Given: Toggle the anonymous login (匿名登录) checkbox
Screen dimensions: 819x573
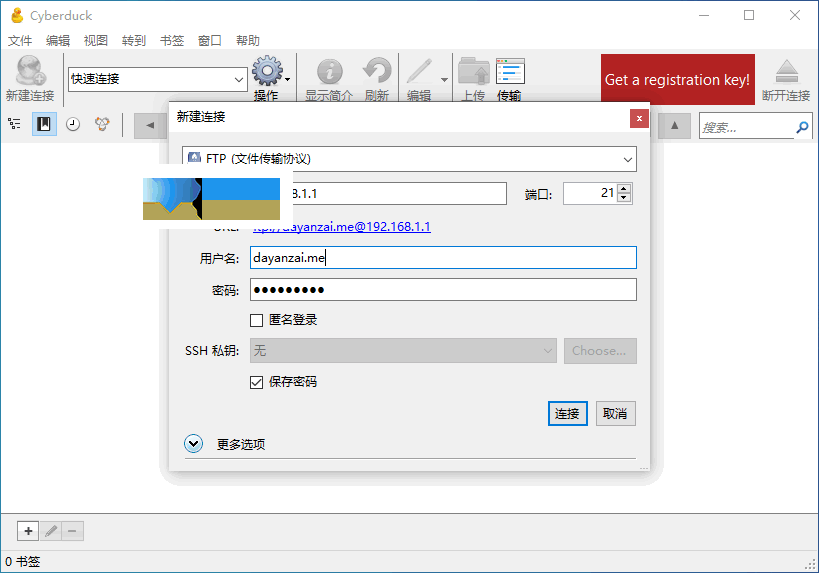Looking at the screenshot, I should [x=256, y=320].
